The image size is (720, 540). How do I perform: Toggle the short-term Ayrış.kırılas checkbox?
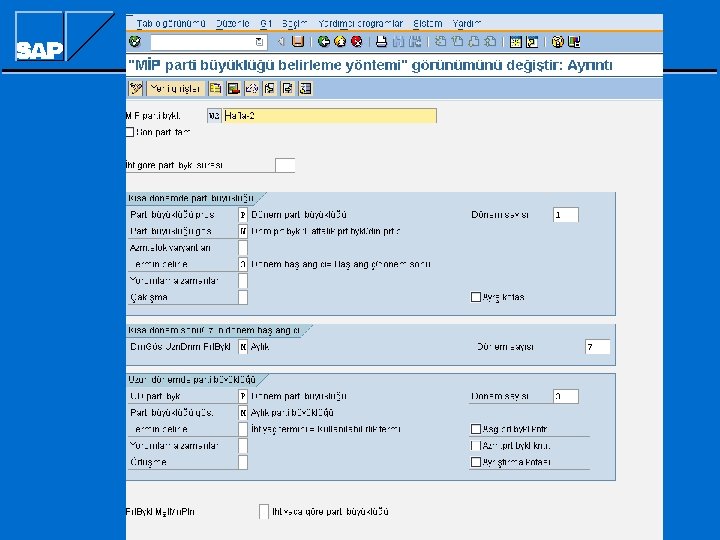476,297
